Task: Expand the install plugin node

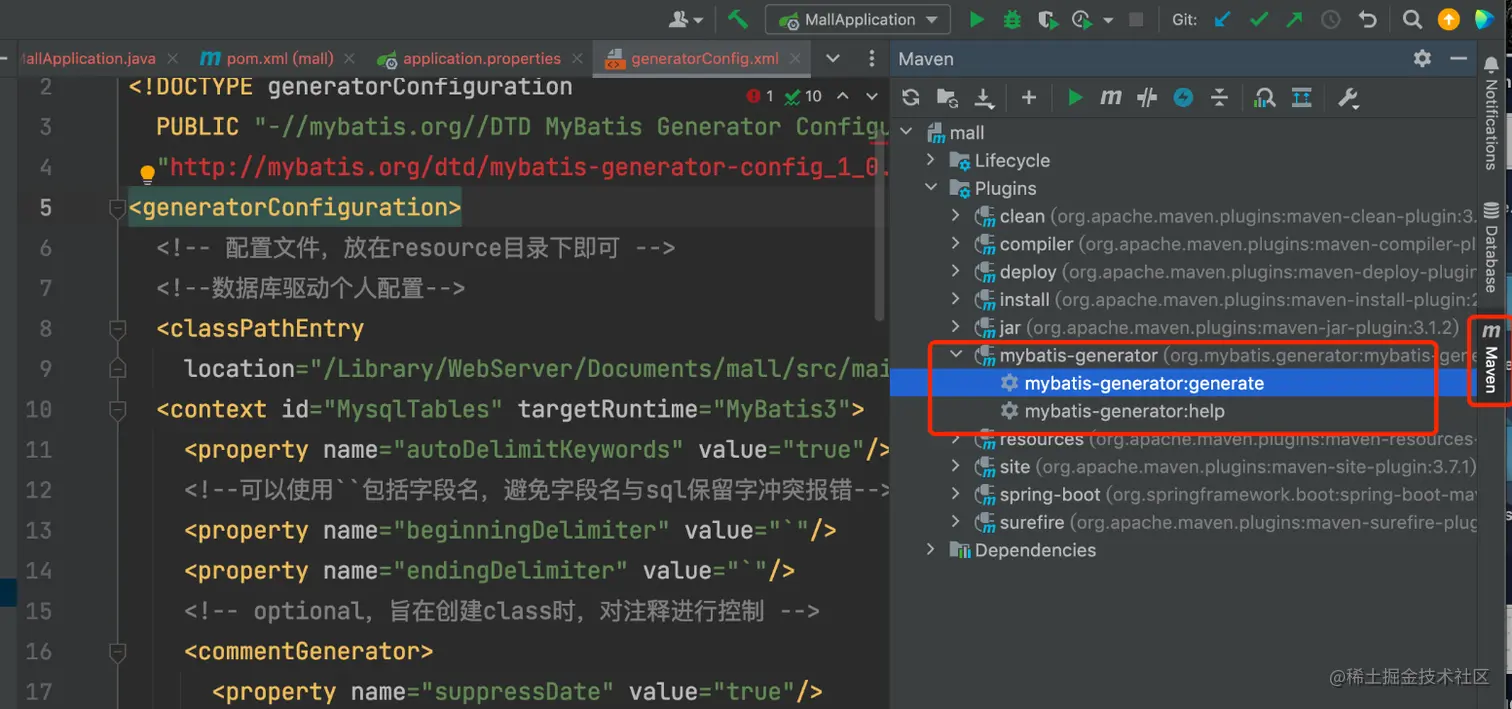Action: 956,299
